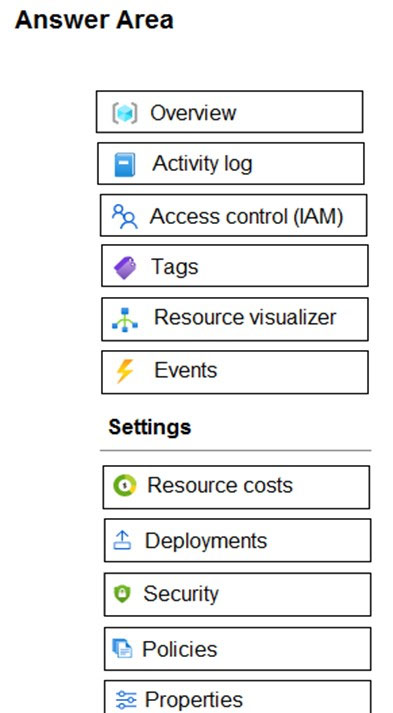The height and width of the screenshot is (713, 393).
Task: Click the green Security shield icon
Action: (122, 594)
